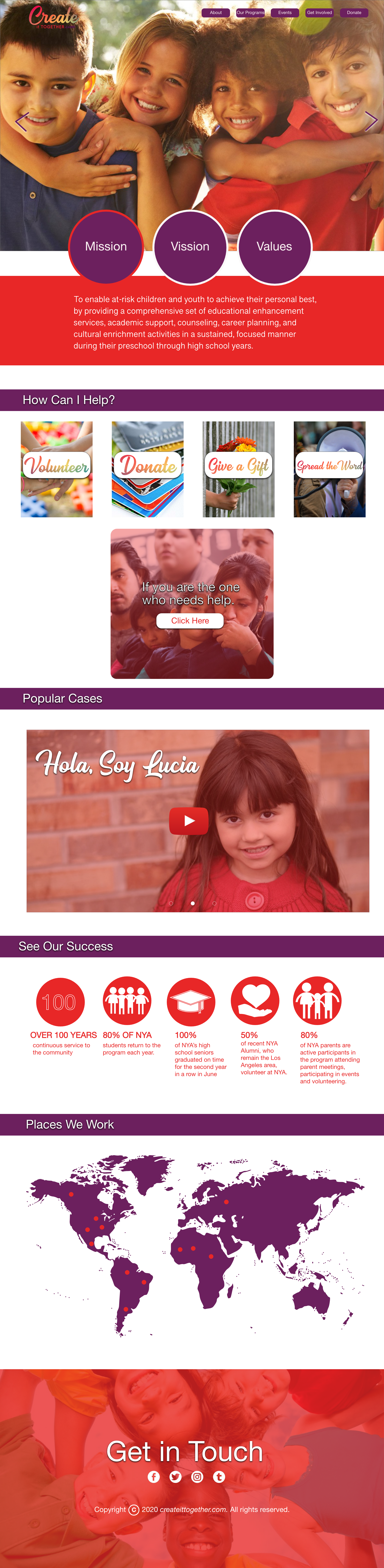Open the Twitter icon in footer

(x=176, y=1477)
